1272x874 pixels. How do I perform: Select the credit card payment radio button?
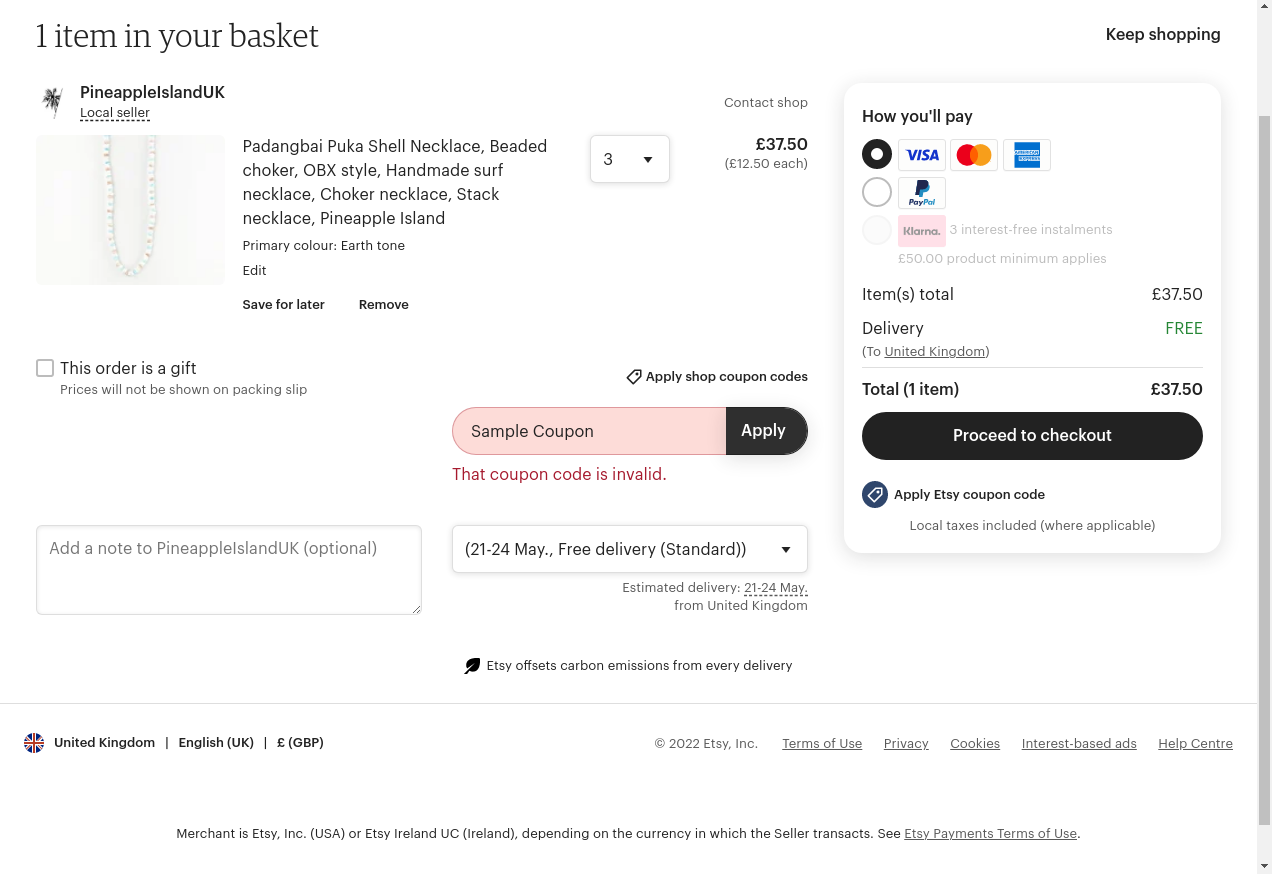pyautogui.click(x=877, y=154)
